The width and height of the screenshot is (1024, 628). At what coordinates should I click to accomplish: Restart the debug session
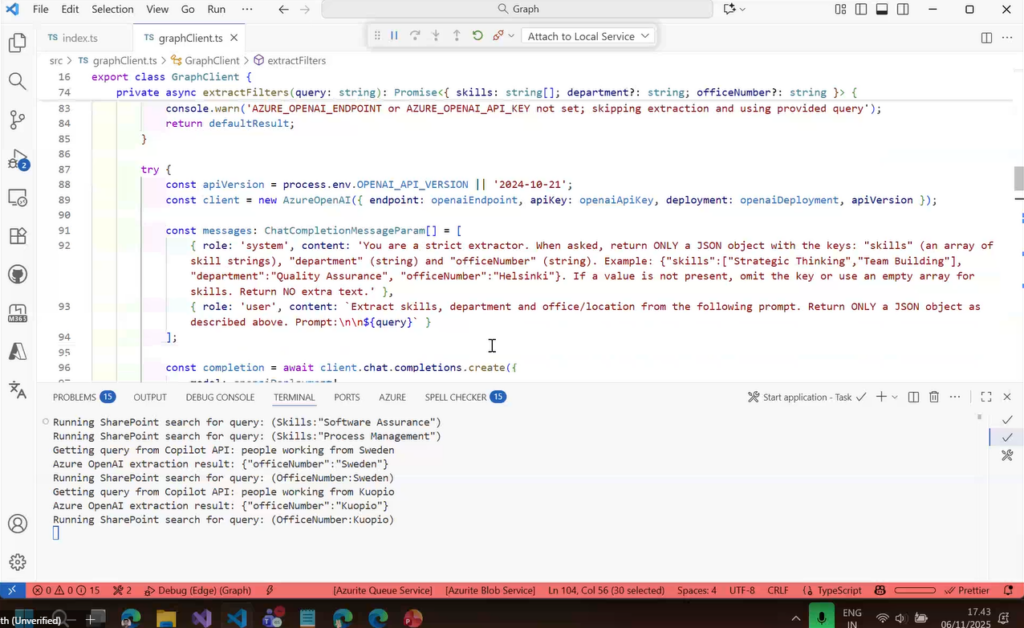tap(477, 36)
